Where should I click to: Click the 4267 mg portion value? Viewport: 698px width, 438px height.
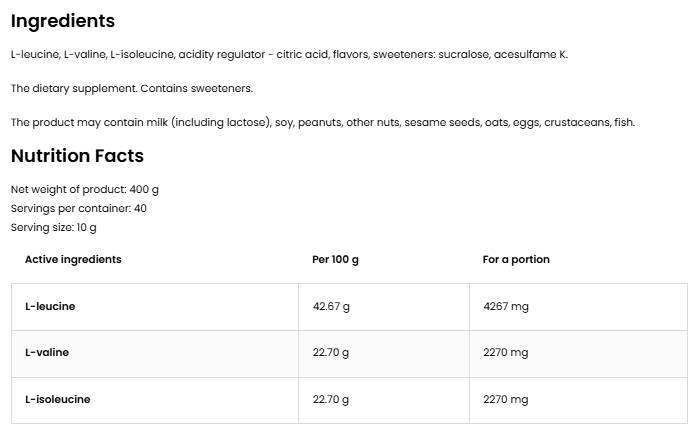coord(505,306)
